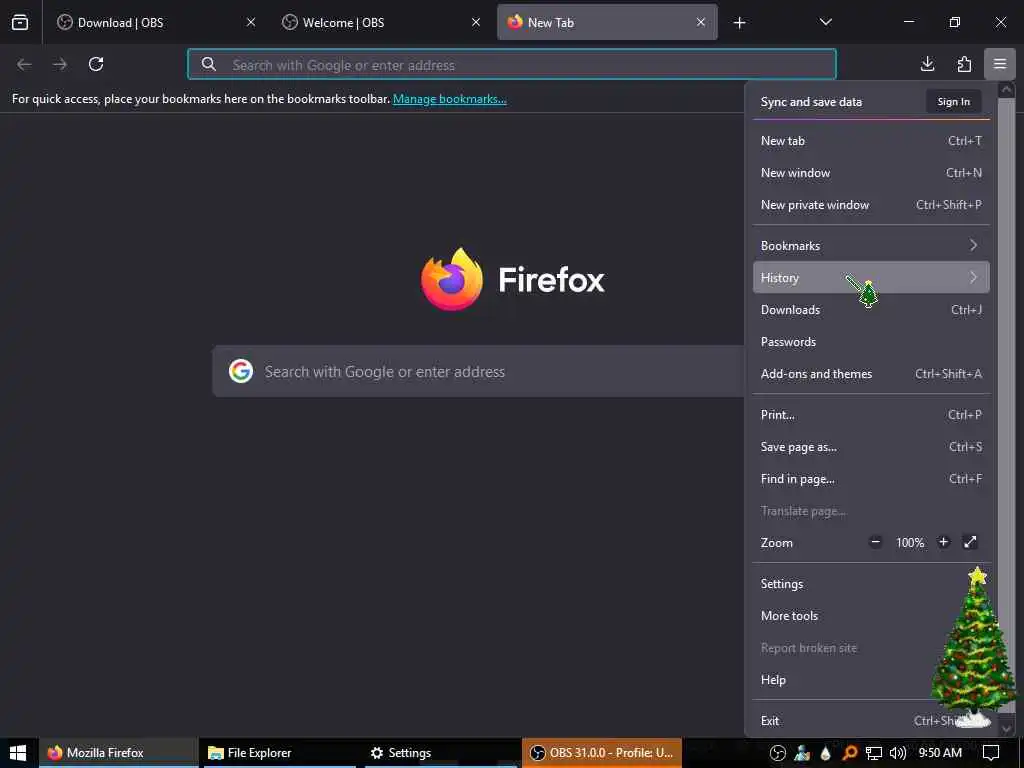Switch to the Welcome | OBS tab
This screenshot has height=768, width=1024.
tap(381, 22)
